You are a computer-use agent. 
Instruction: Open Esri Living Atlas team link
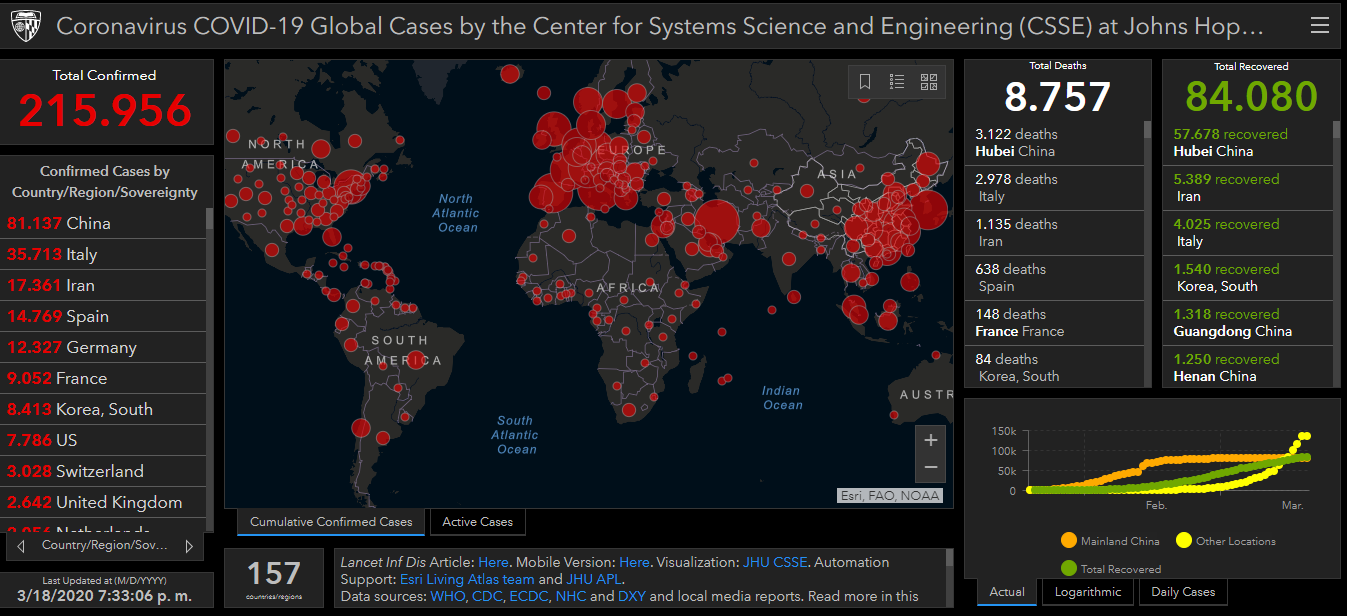(467, 579)
